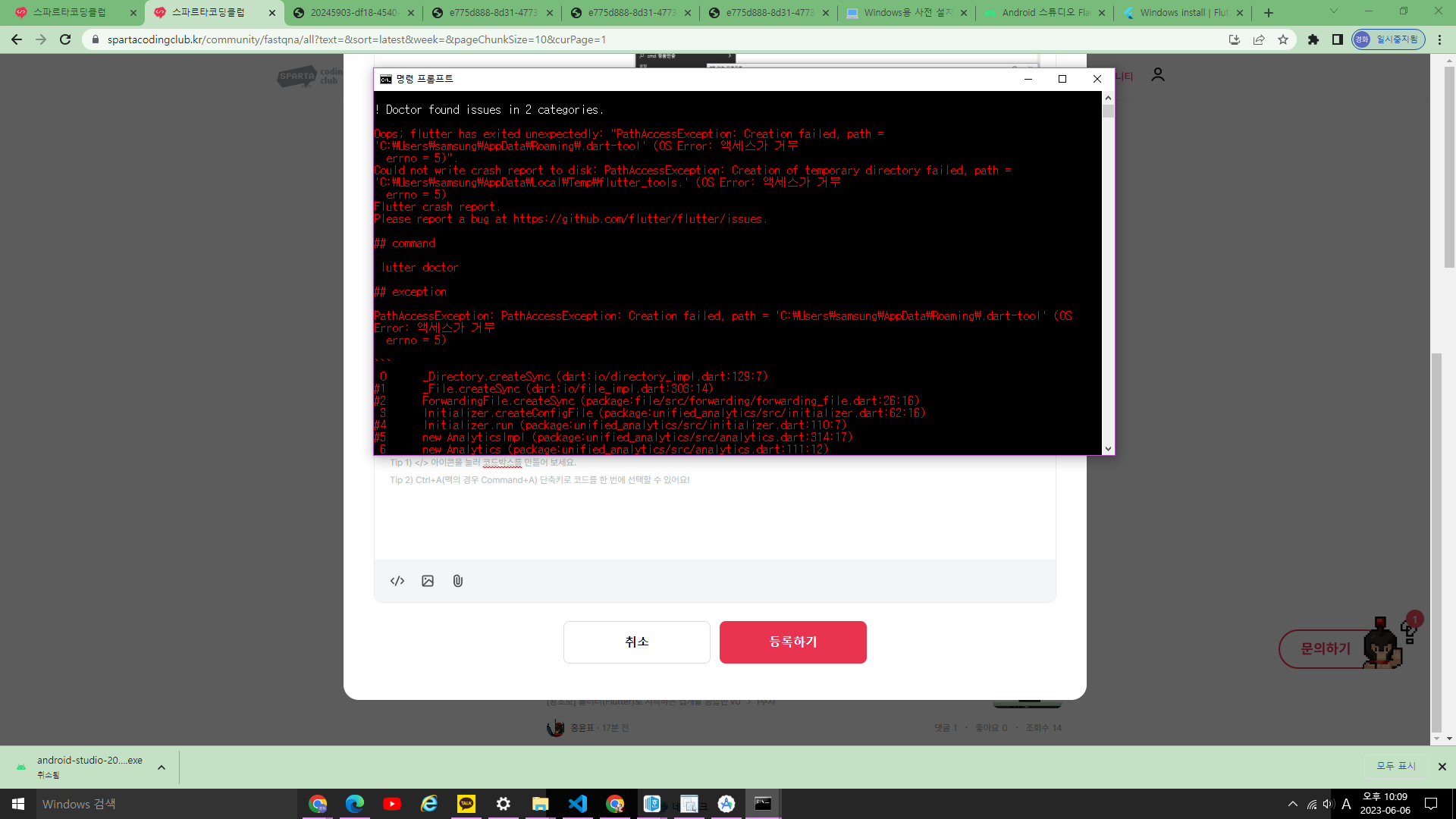Show hidden system tray icons chevron
The image size is (1456, 819).
point(1293,804)
